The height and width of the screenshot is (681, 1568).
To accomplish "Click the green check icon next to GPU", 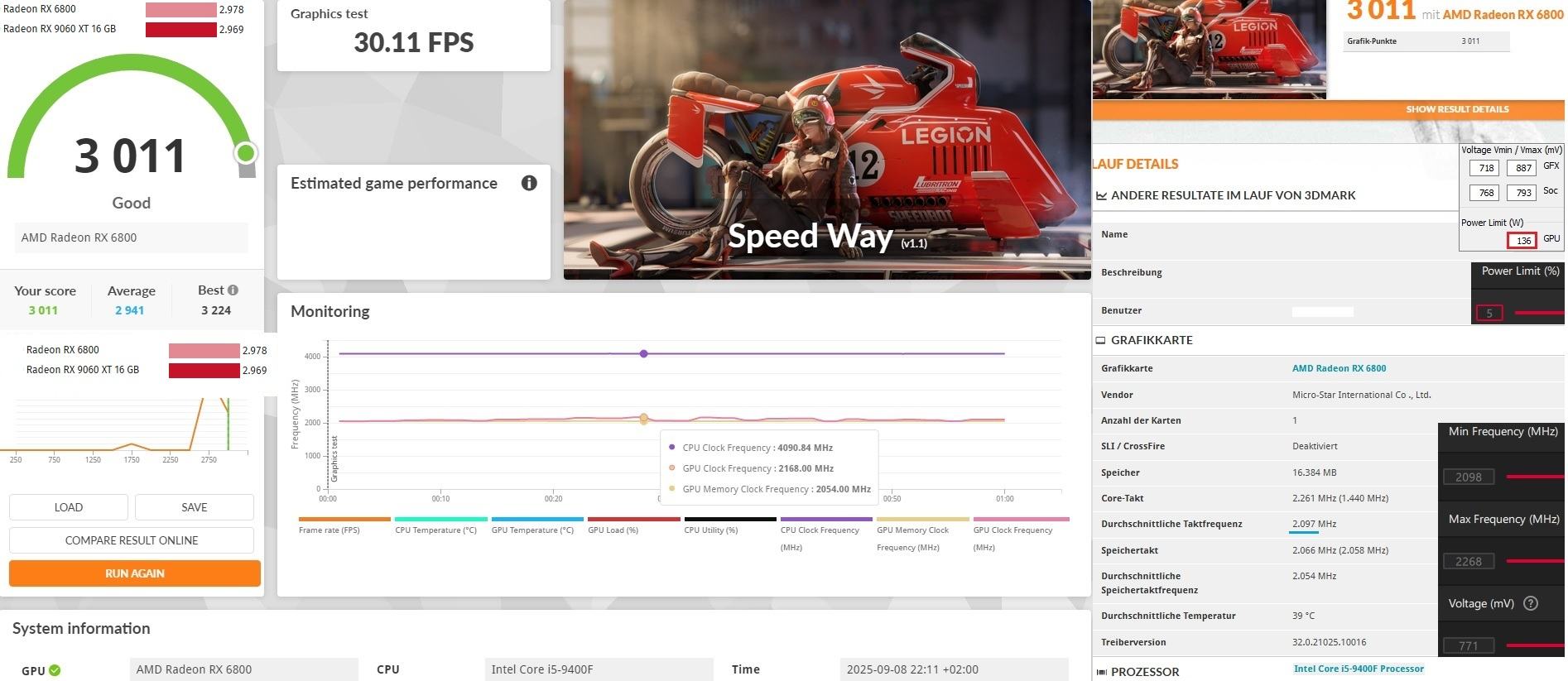I will click(55, 670).
